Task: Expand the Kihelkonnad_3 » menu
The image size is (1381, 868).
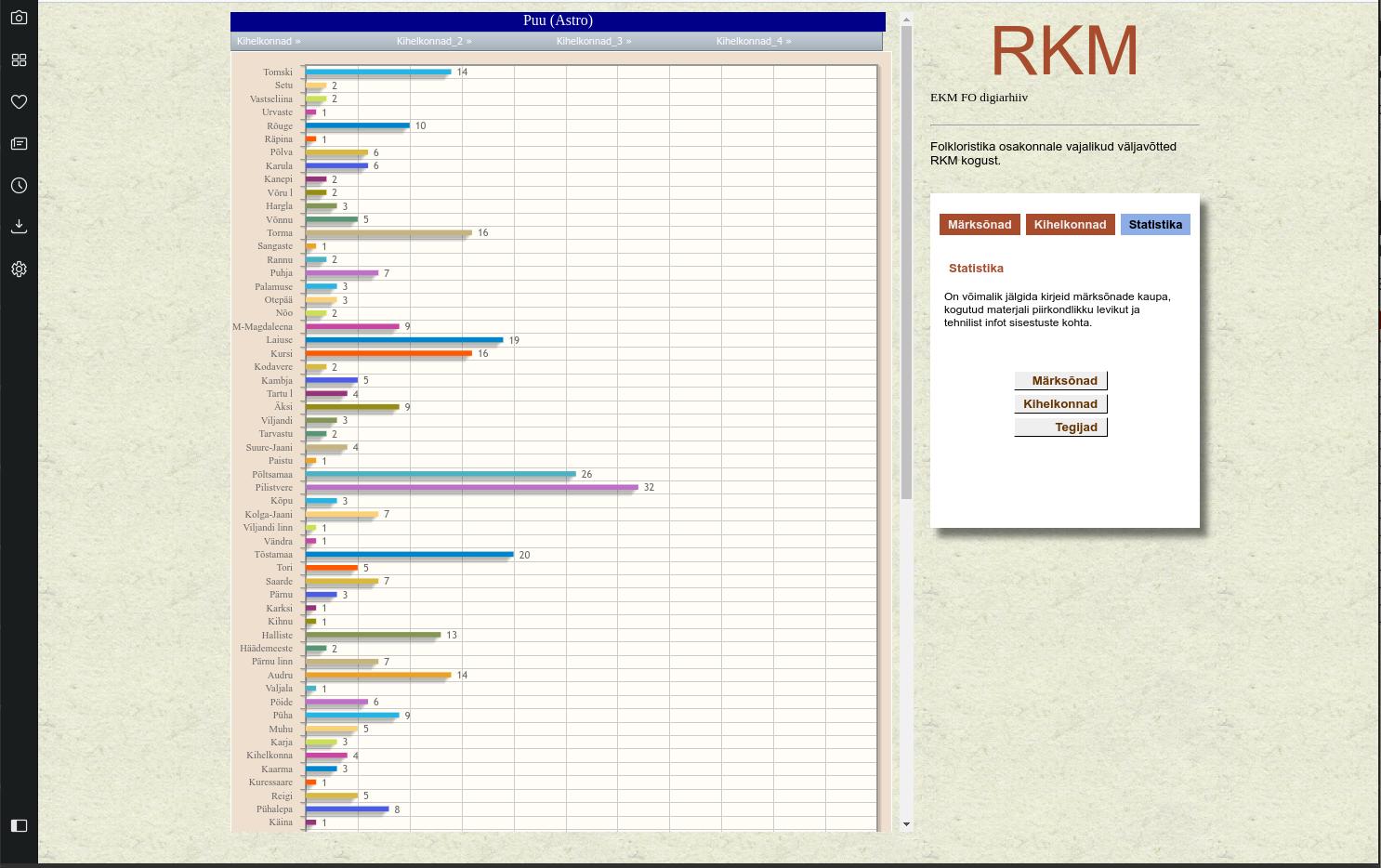Action: pos(594,42)
